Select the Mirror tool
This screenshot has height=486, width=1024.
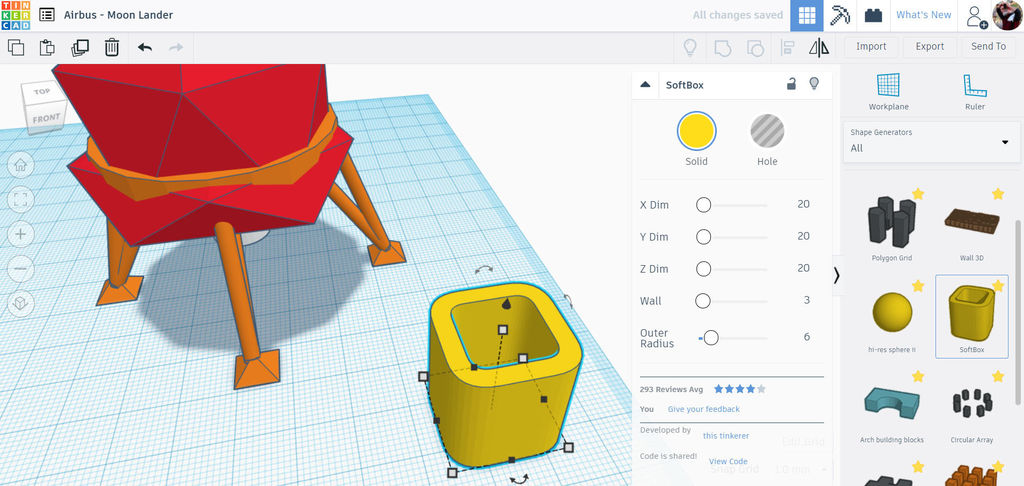[x=819, y=47]
